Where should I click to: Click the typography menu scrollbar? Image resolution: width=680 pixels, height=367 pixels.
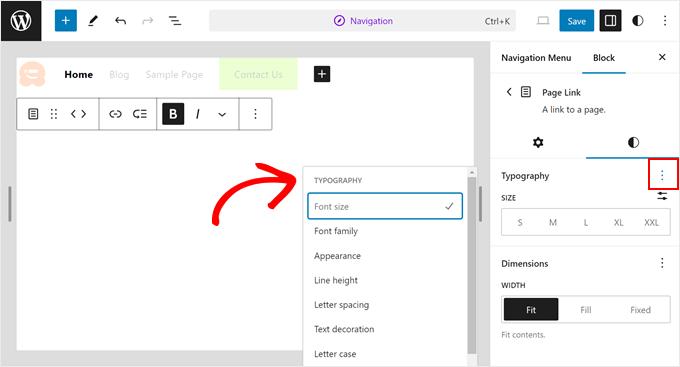472,265
